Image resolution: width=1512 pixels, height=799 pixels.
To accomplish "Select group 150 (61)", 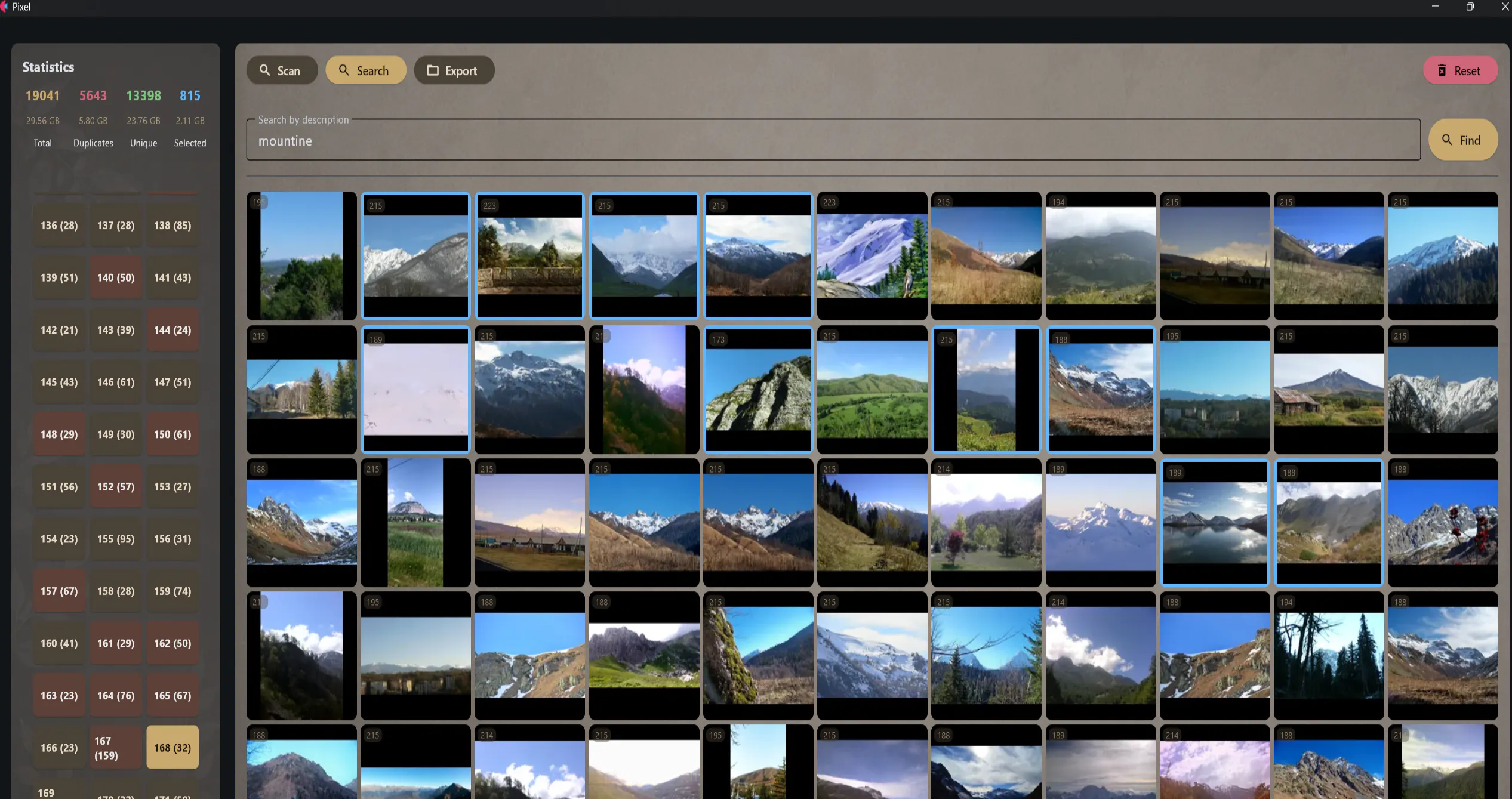I will click(x=173, y=434).
